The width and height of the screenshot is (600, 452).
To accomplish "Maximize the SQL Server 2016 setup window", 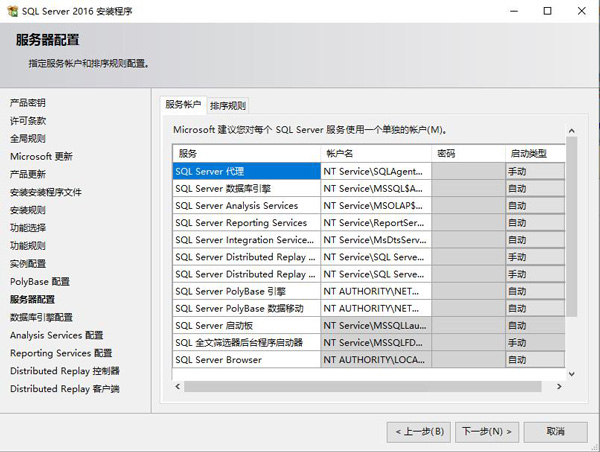I will (546, 11).
